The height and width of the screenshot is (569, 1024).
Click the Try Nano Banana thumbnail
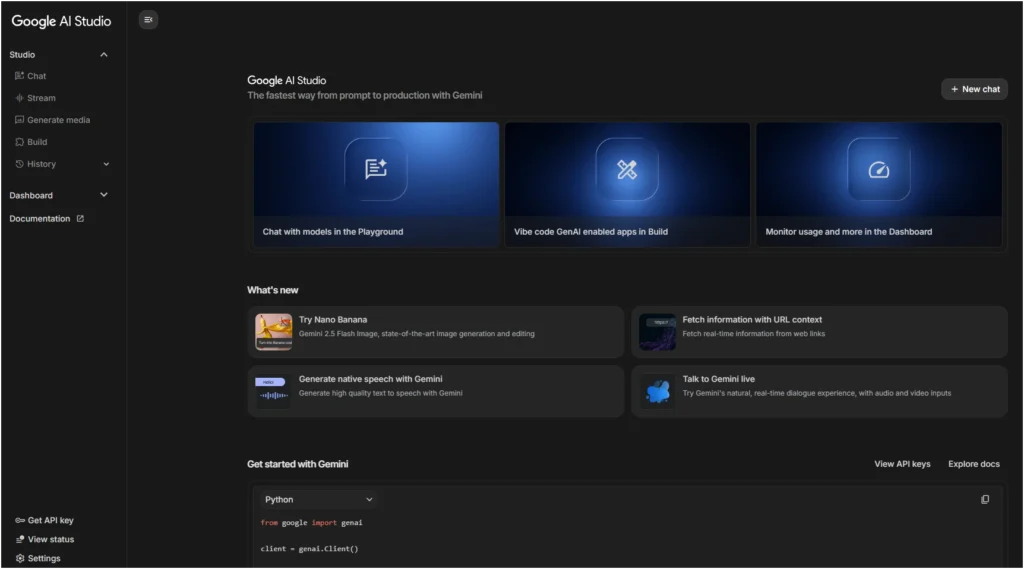273,332
